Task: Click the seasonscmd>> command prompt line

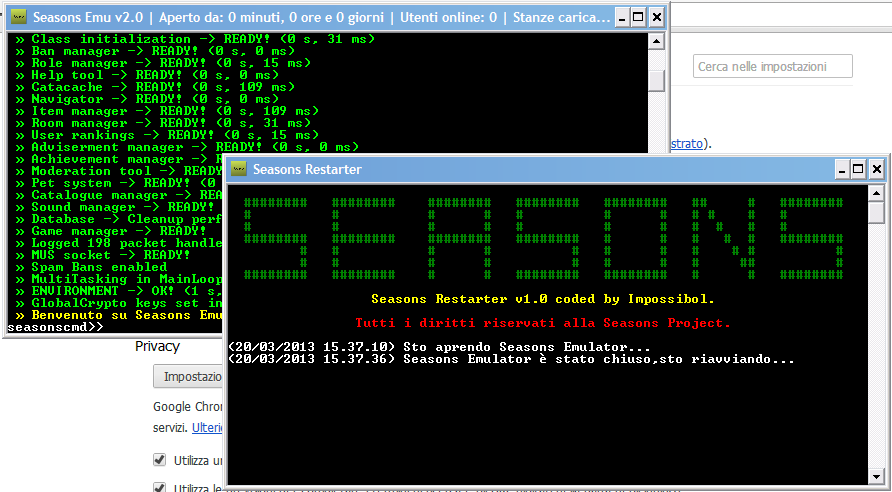Action: [56, 327]
